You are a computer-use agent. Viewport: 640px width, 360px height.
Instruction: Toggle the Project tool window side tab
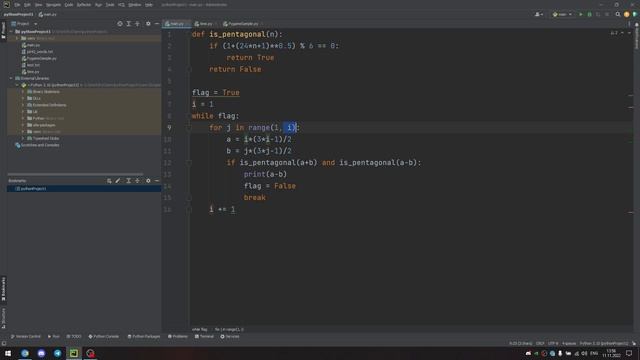[3, 31]
